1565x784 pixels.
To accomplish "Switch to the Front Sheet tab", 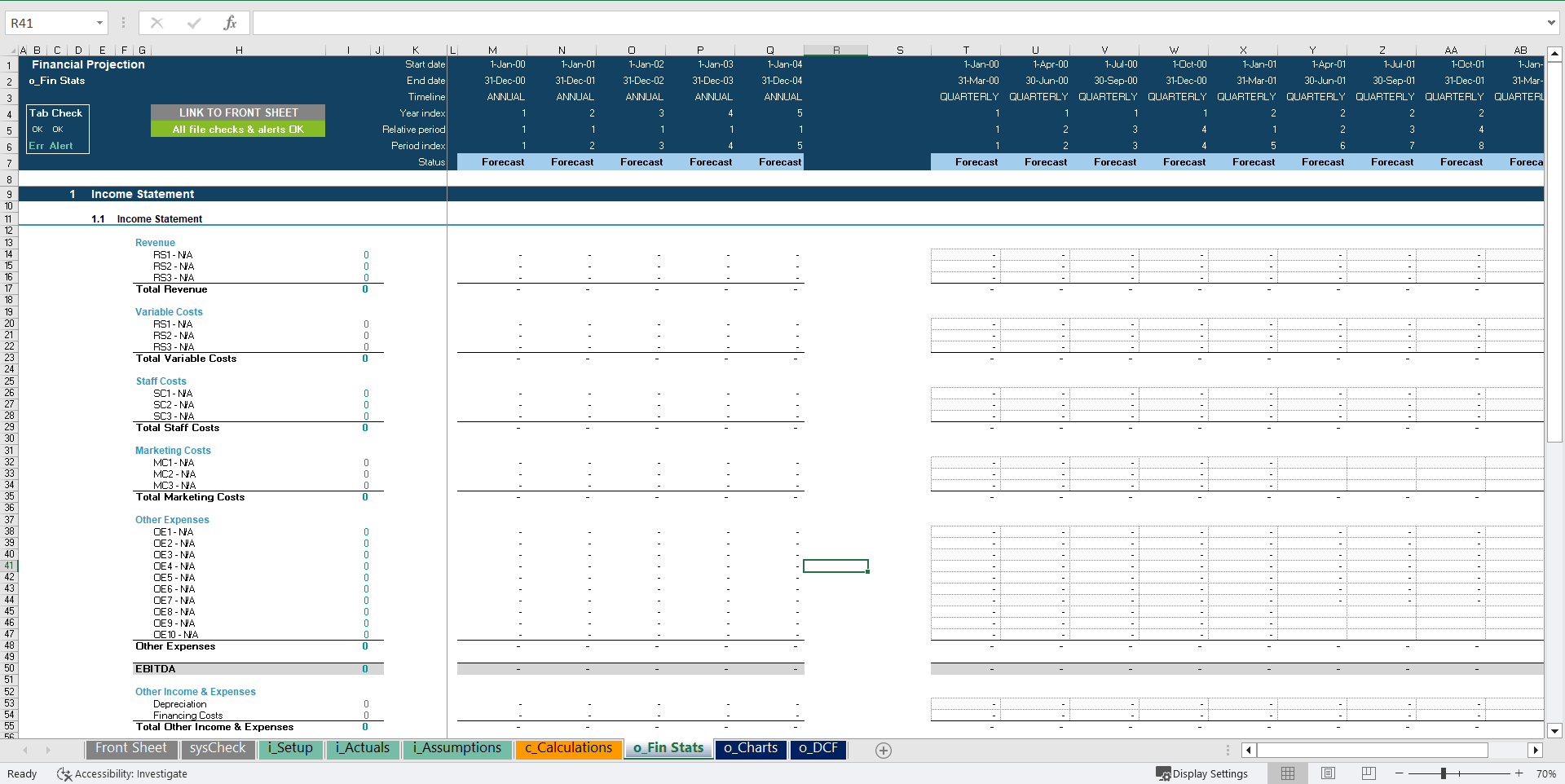I will (130, 748).
